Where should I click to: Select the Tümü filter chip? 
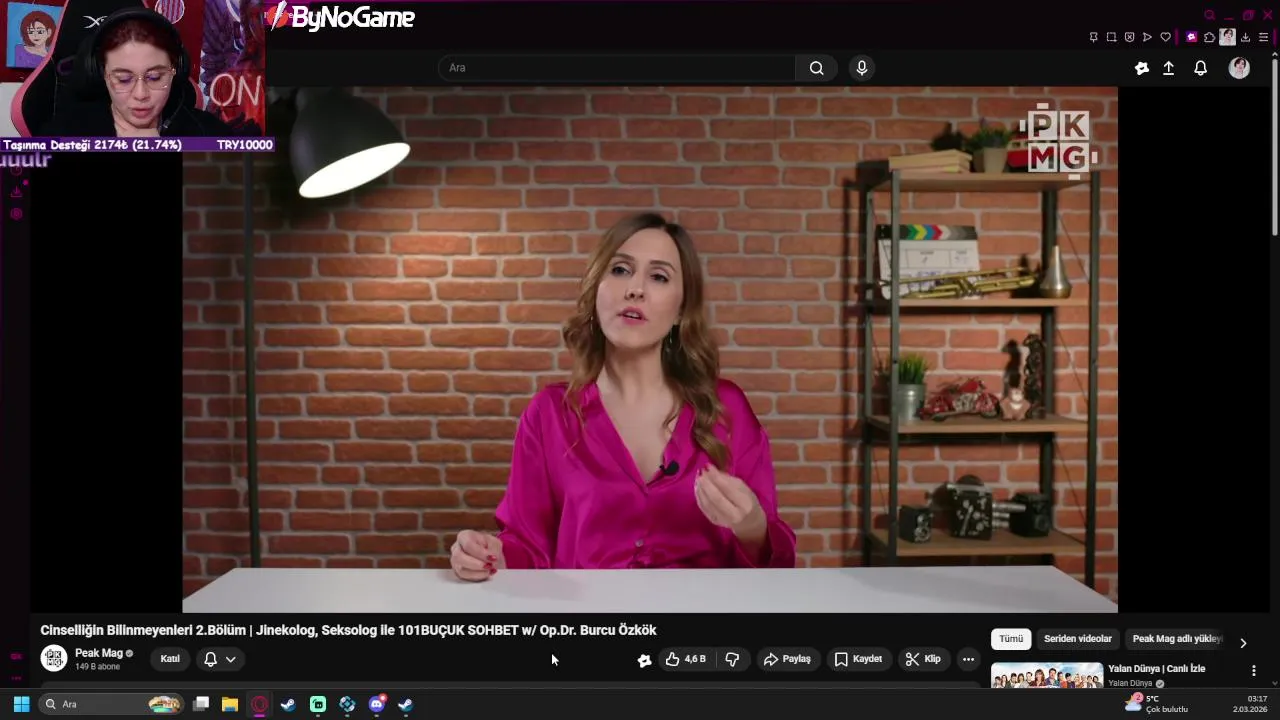click(1011, 639)
